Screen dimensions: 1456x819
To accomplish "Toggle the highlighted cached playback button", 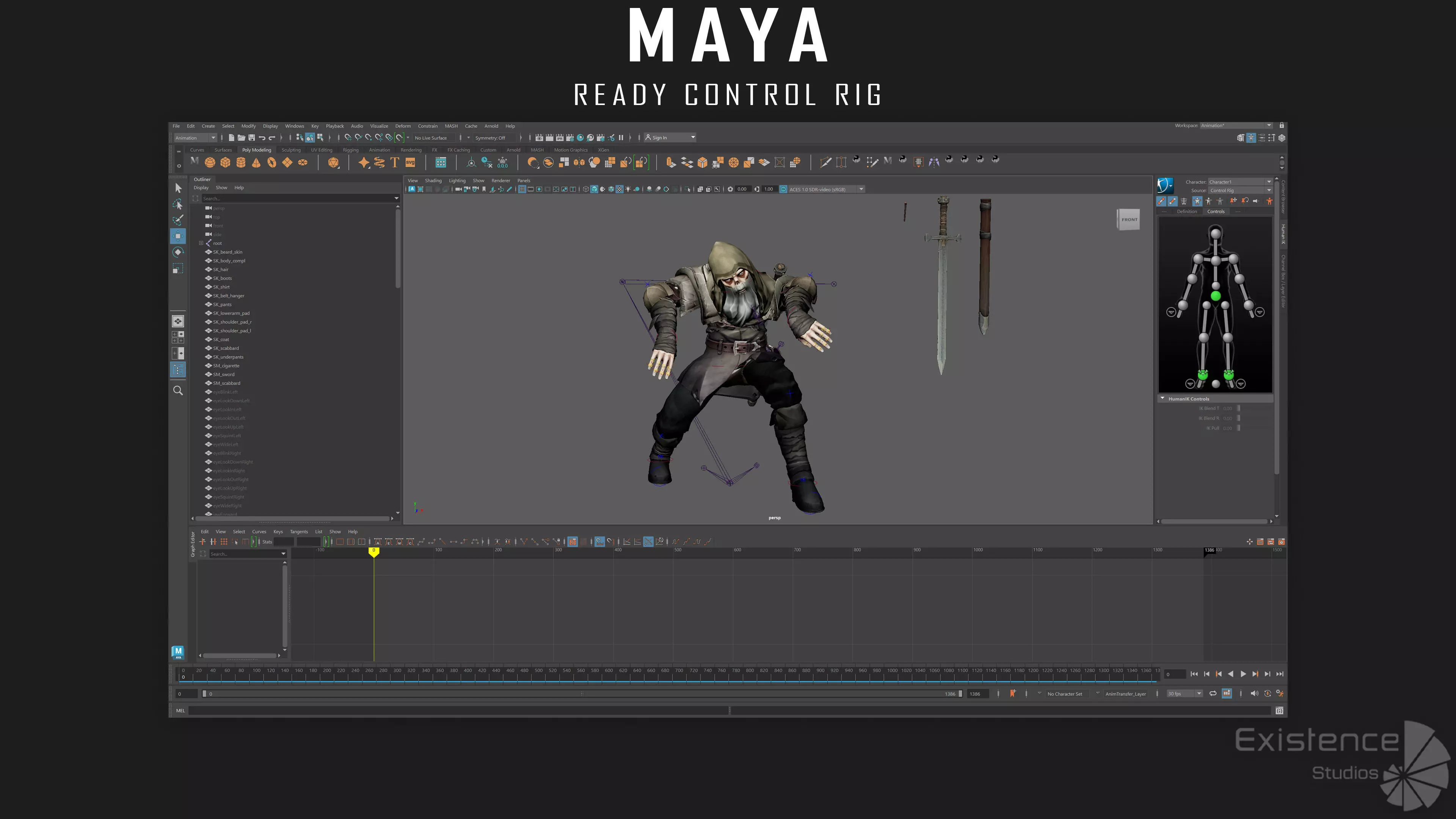I will [1227, 693].
